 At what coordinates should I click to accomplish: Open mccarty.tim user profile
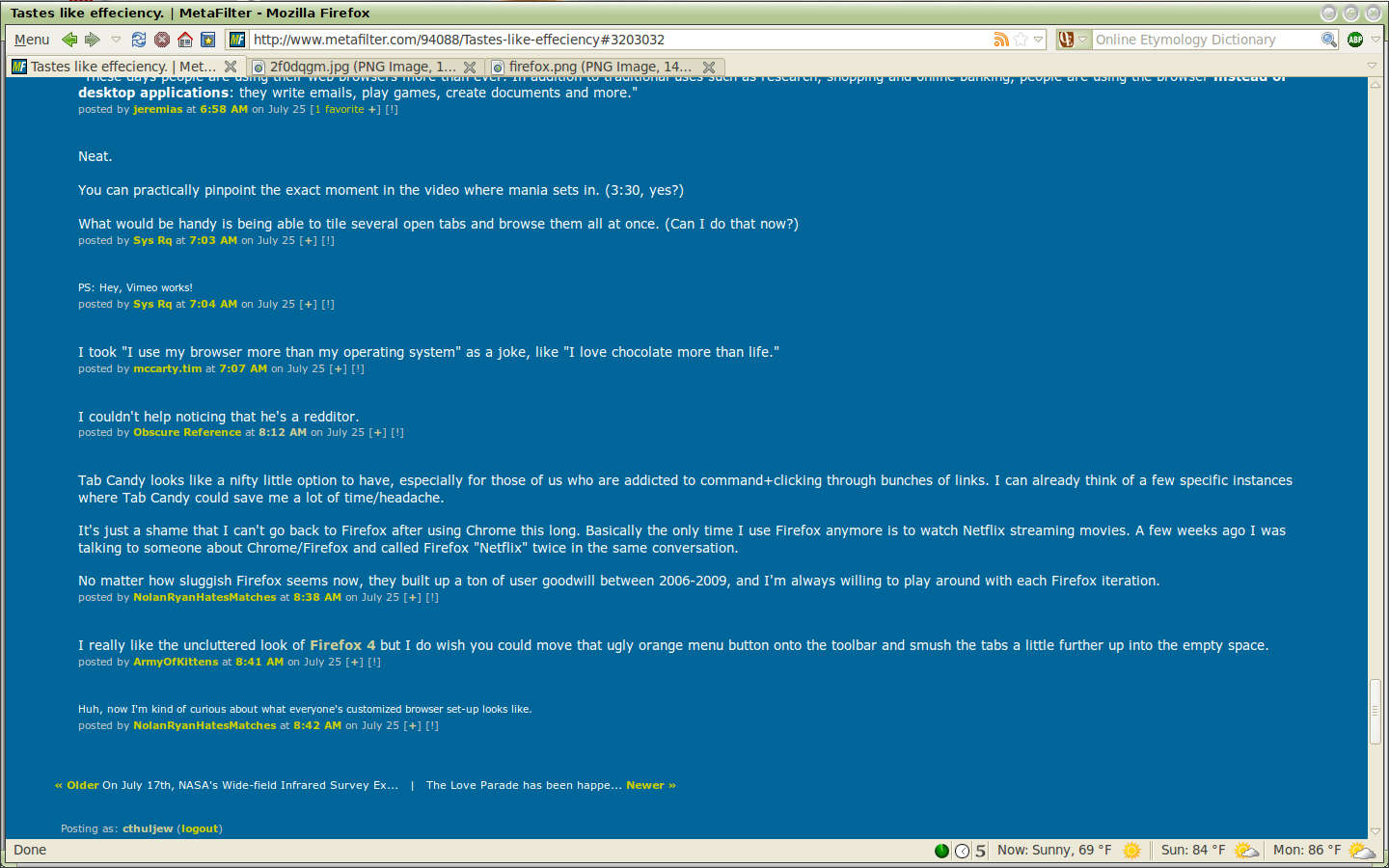(x=168, y=369)
